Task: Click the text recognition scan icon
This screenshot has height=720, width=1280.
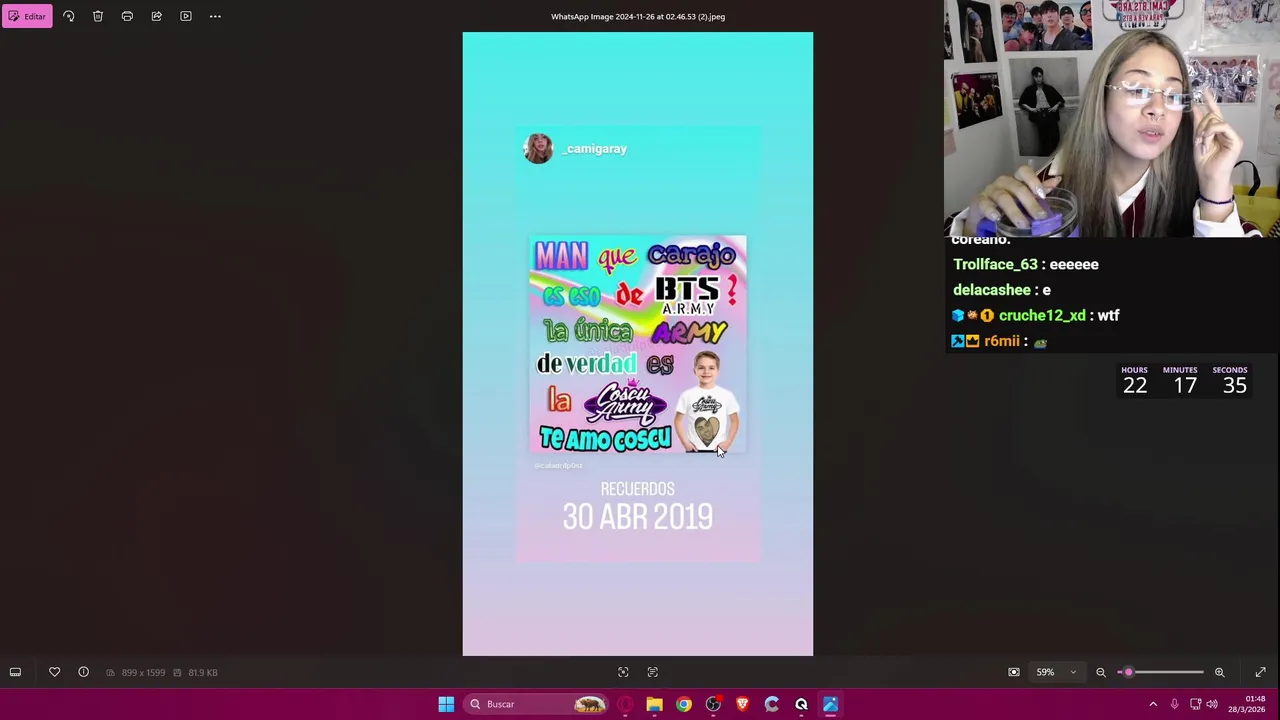Action: pos(653,672)
